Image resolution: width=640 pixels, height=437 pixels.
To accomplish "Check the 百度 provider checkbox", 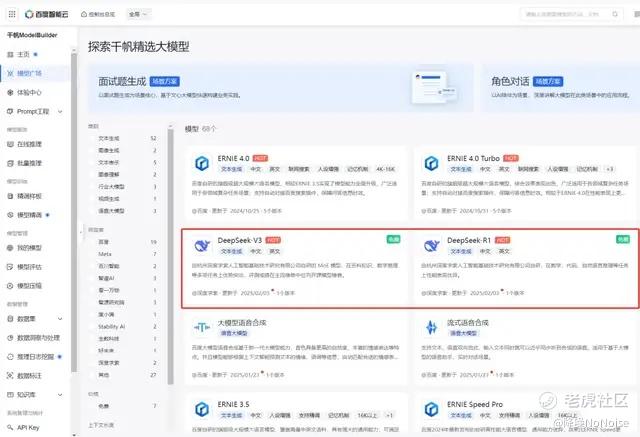I will click(93, 242).
